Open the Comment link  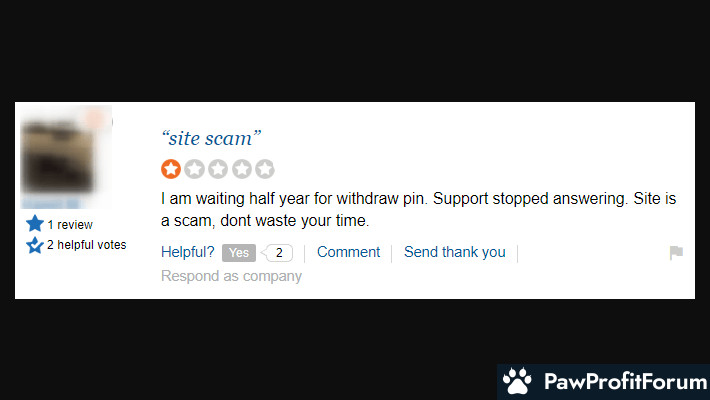pos(348,252)
